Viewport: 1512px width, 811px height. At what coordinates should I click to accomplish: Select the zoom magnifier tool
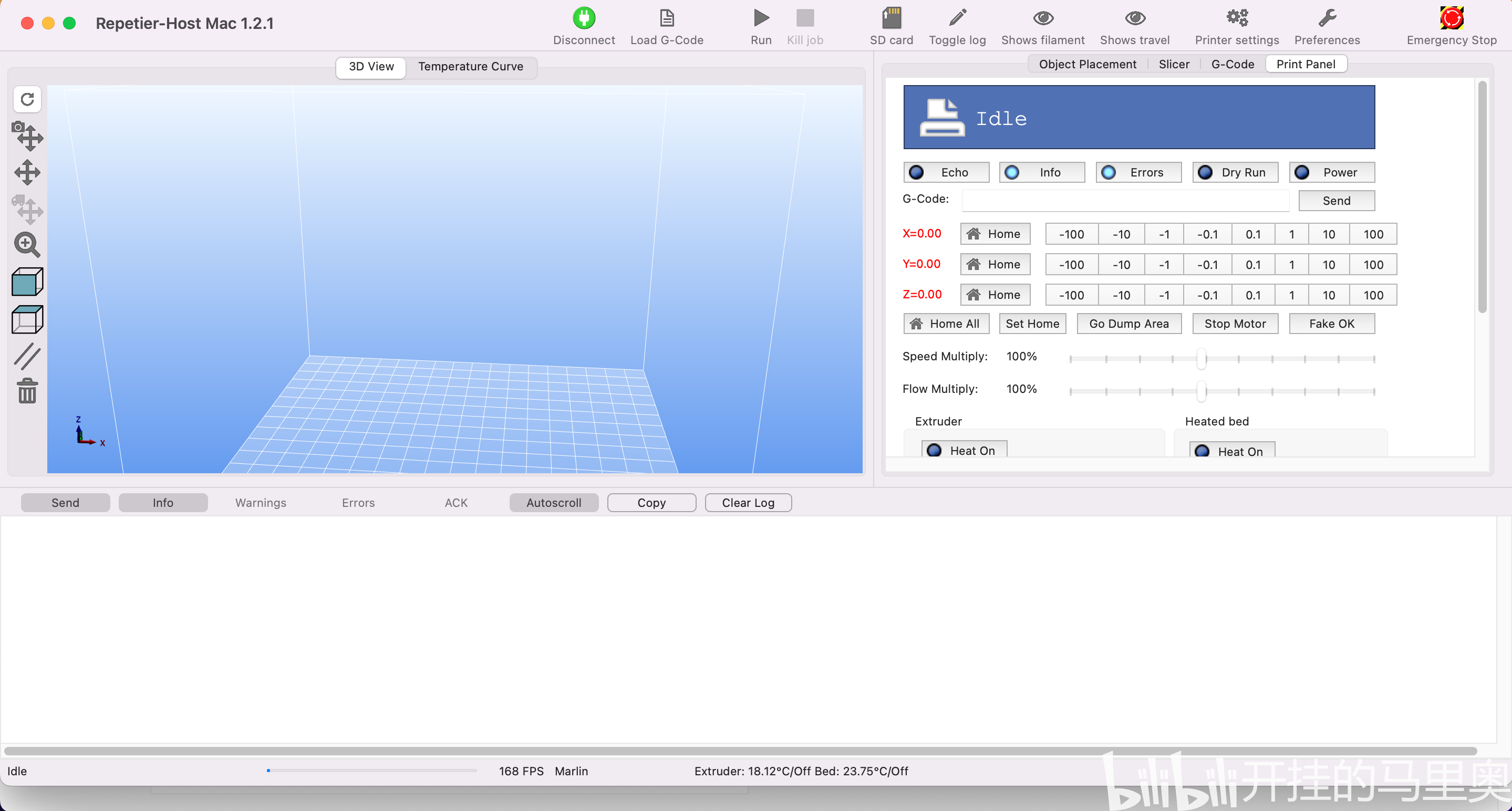click(27, 245)
